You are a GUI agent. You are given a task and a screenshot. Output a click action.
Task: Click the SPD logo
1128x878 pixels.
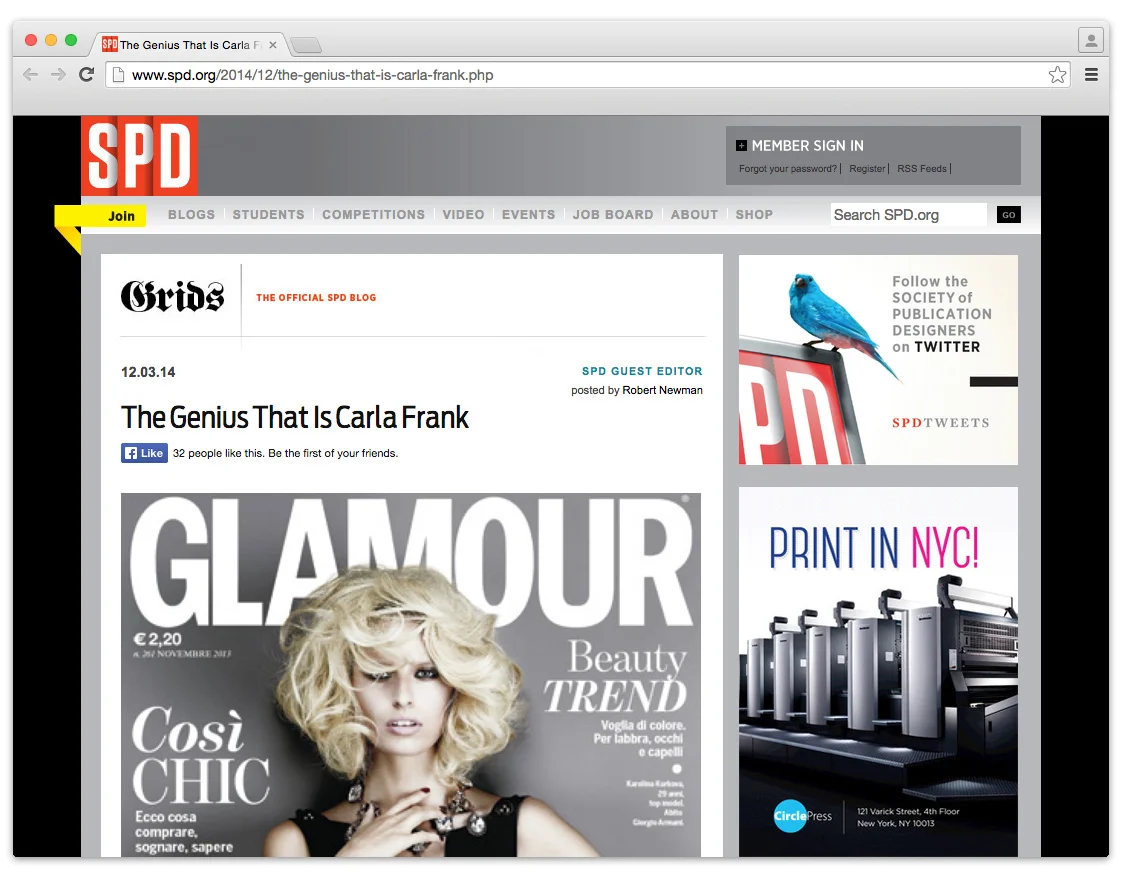tap(139, 155)
